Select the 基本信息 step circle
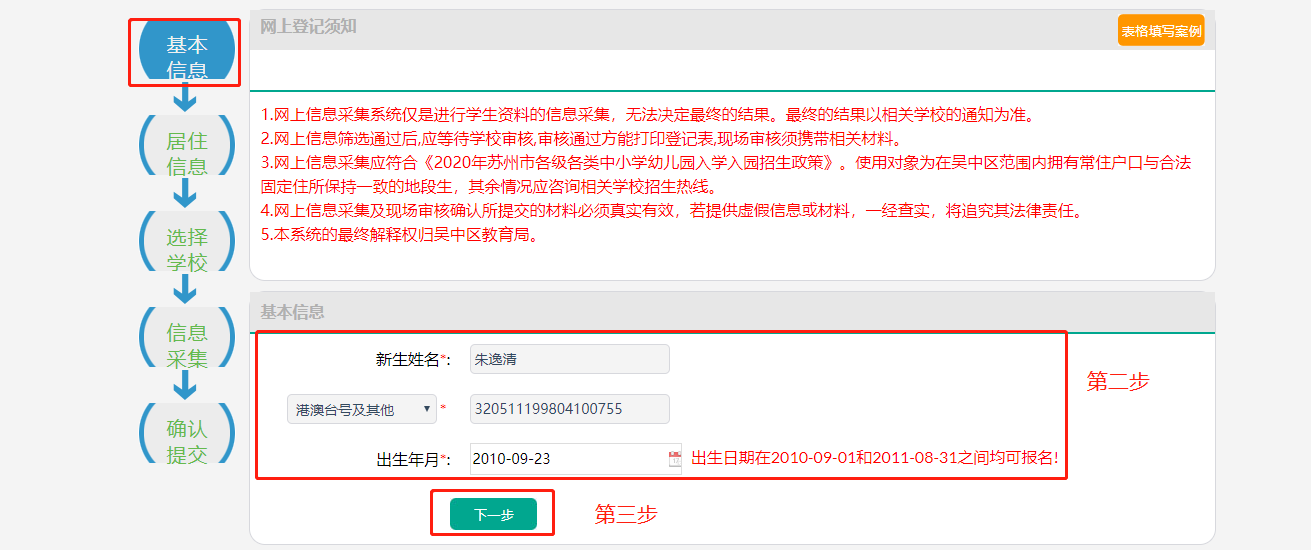This screenshot has height=550, width=1311. tap(186, 56)
